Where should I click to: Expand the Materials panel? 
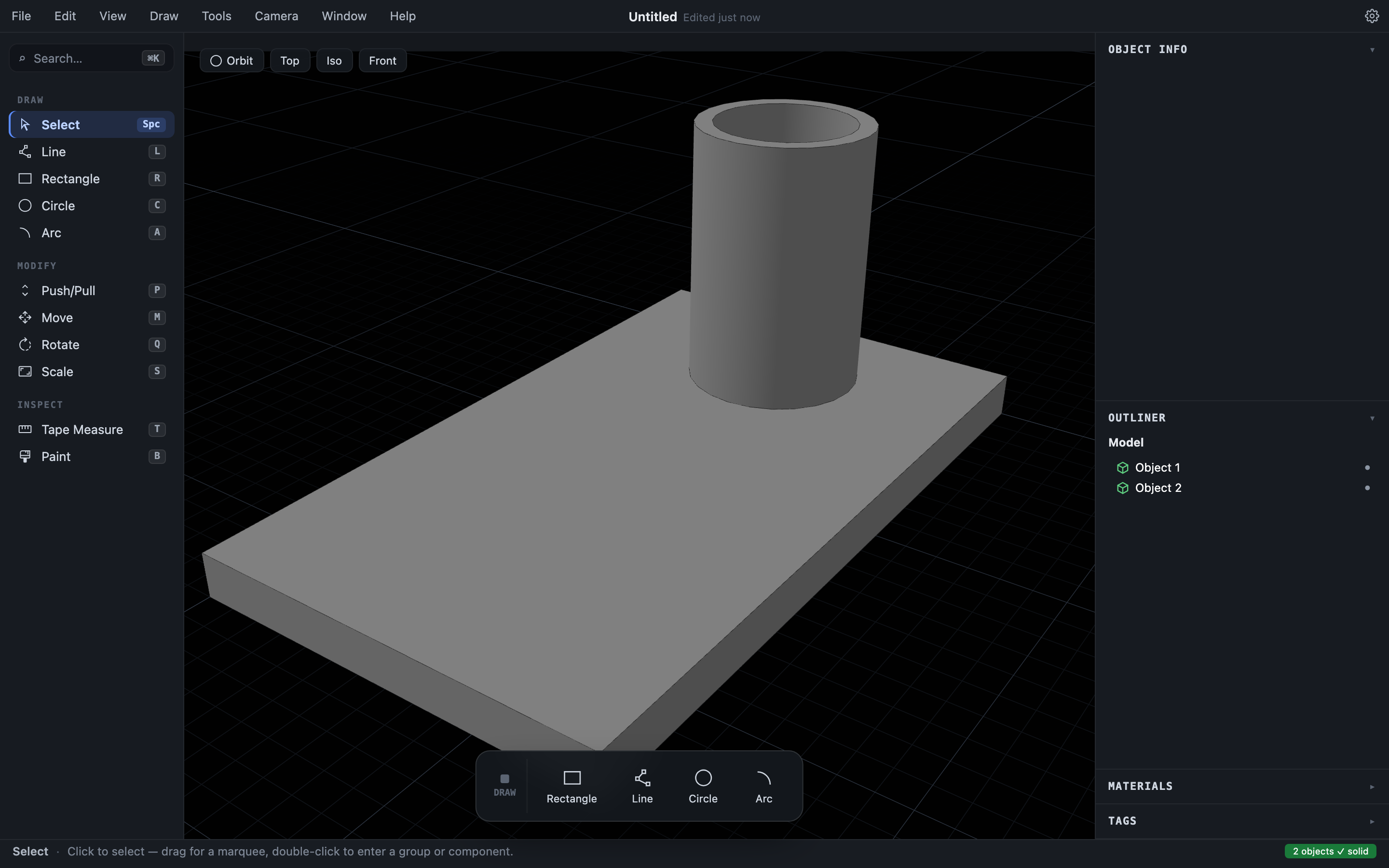(1372, 787)
